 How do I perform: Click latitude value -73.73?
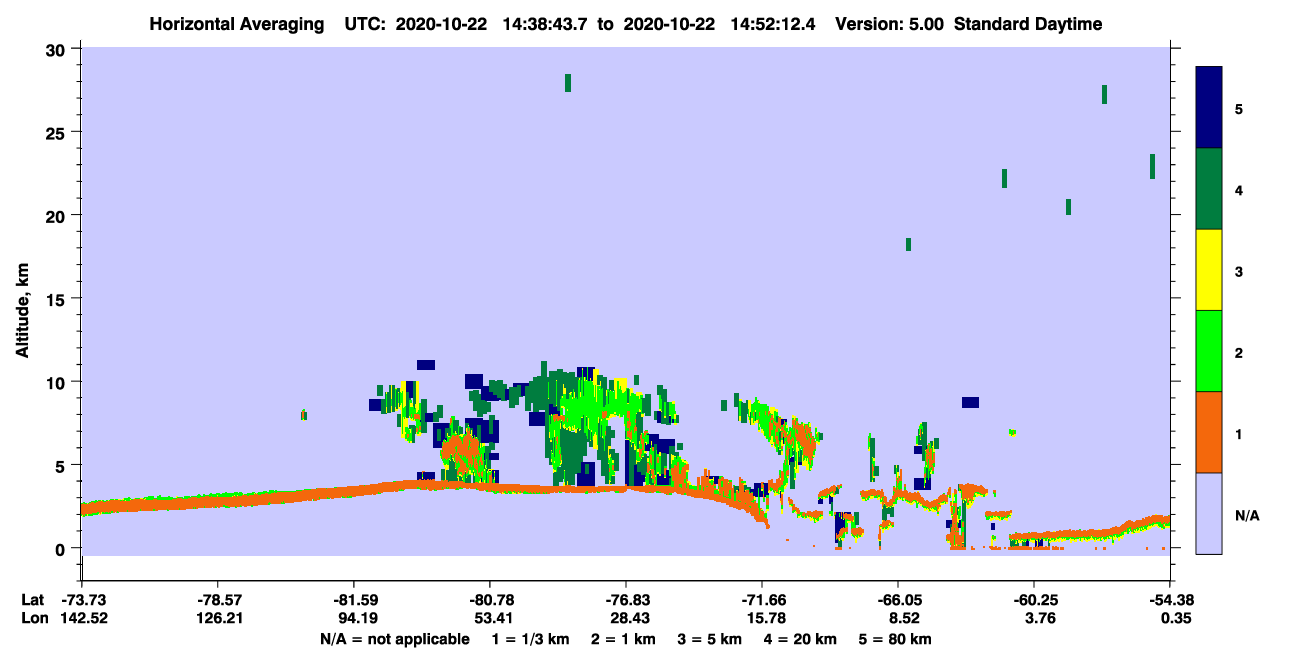pos(82,600)
